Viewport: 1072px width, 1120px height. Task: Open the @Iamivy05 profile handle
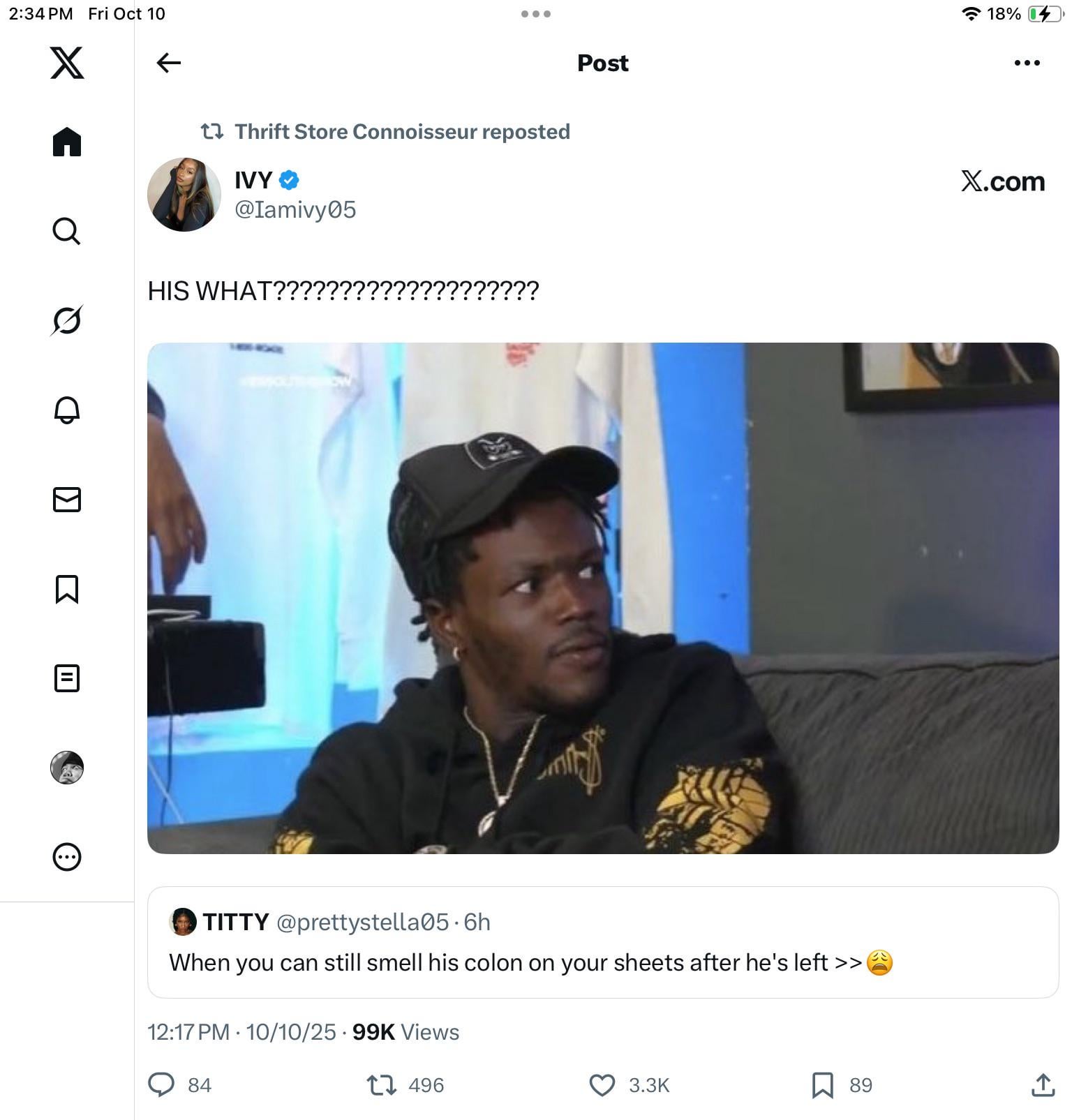[295, 209]
